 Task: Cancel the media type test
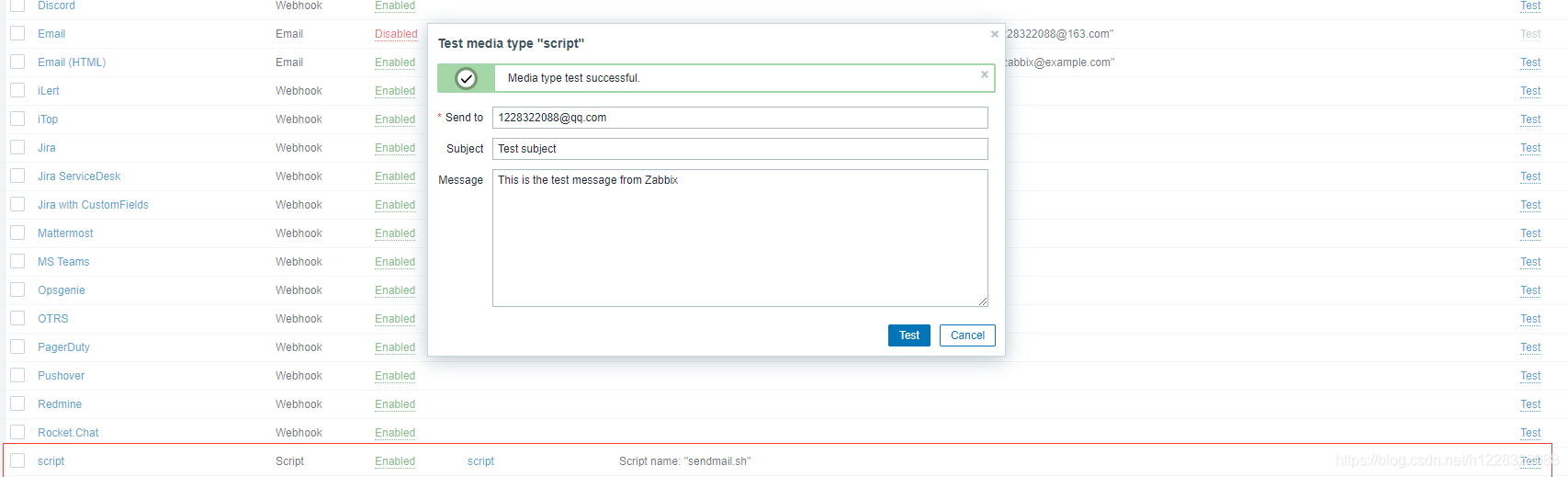click(967, 335)
